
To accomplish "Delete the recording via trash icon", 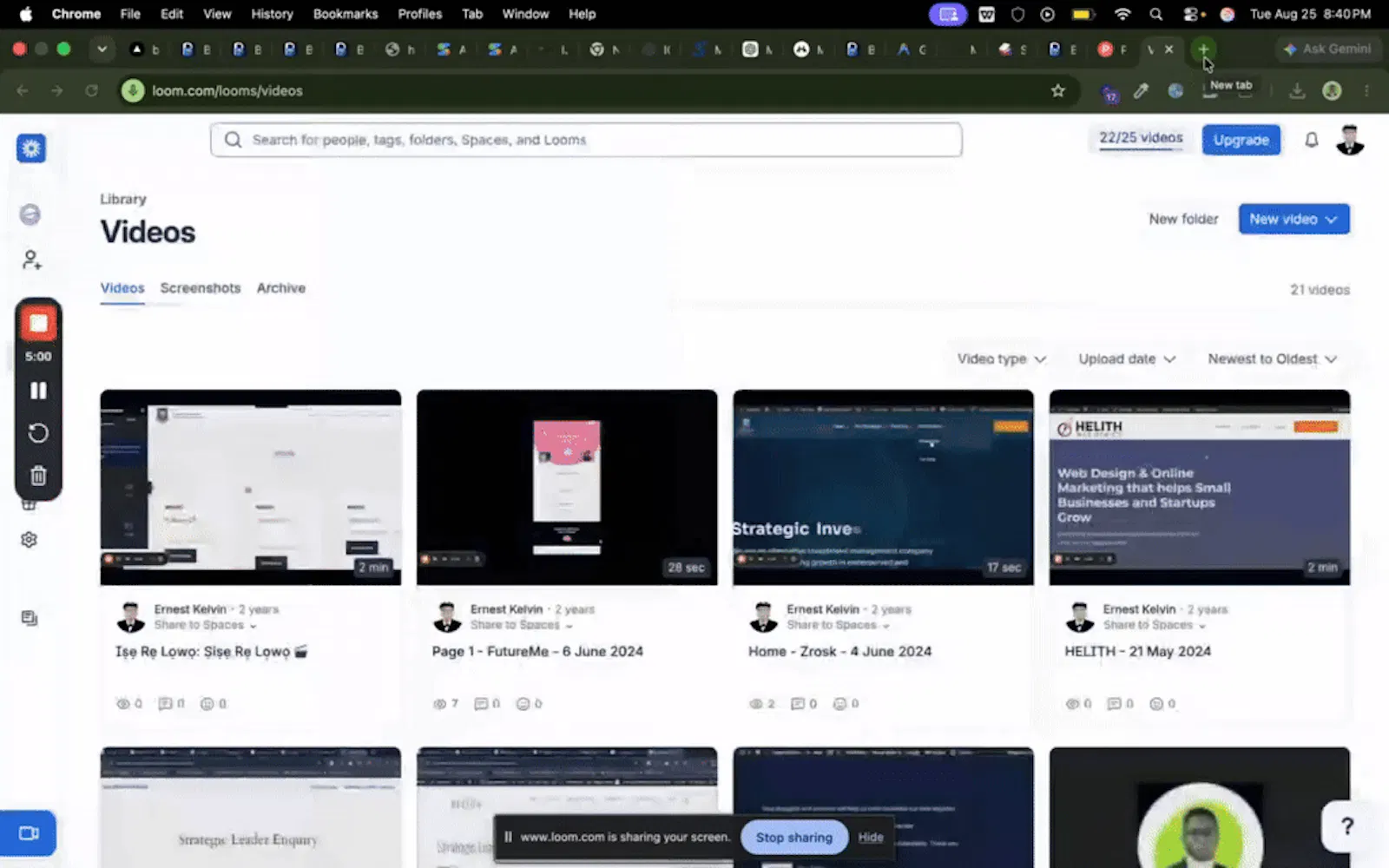I will [38, 476].
